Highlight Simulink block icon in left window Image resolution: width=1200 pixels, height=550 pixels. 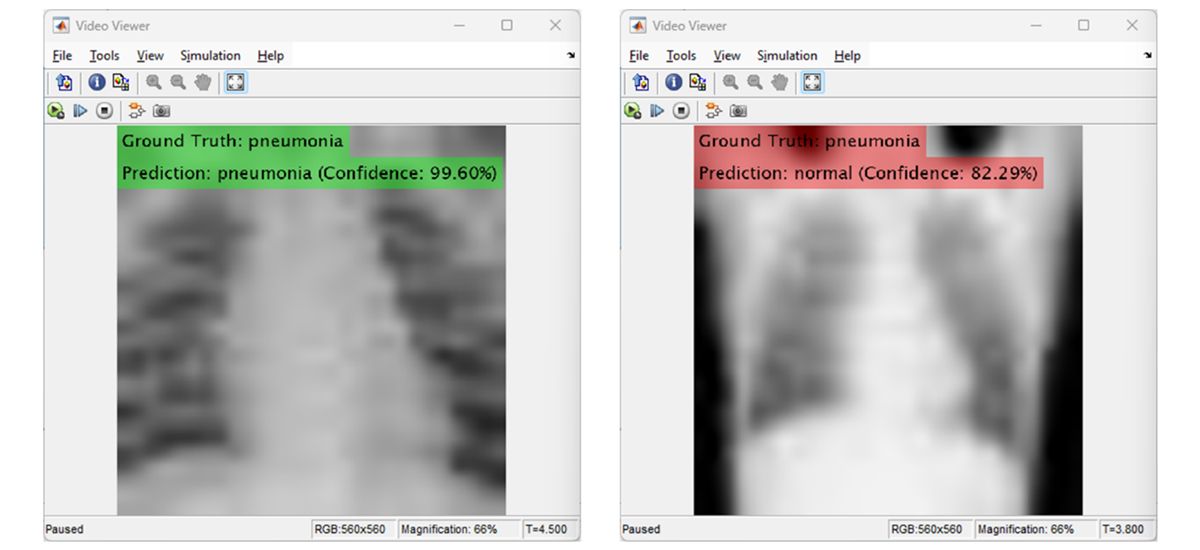[x=137, y=111]
